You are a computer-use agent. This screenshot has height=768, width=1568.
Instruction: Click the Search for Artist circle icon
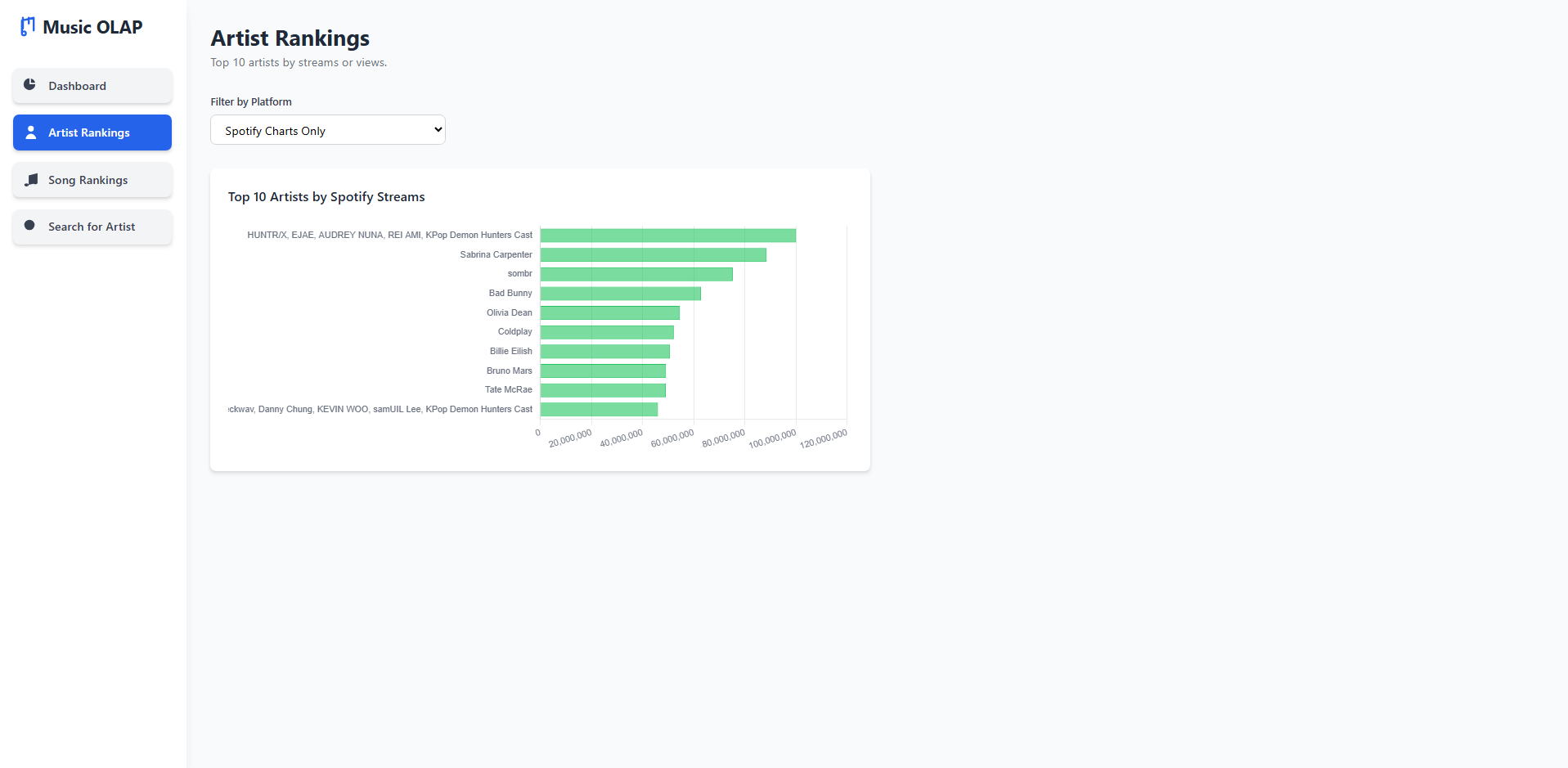coord(30,227)
